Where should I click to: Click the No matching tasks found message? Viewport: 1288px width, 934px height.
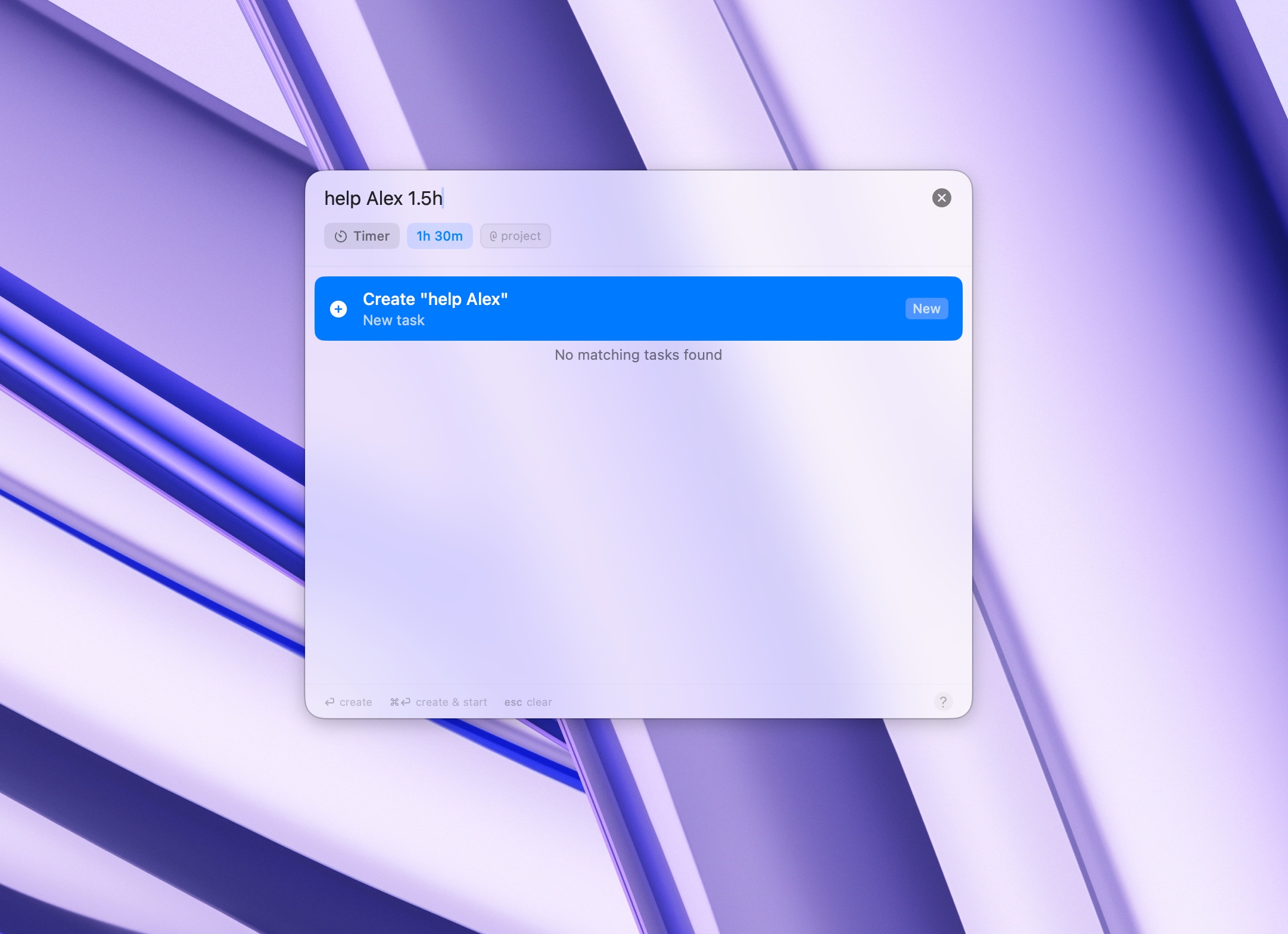point(638,355)
